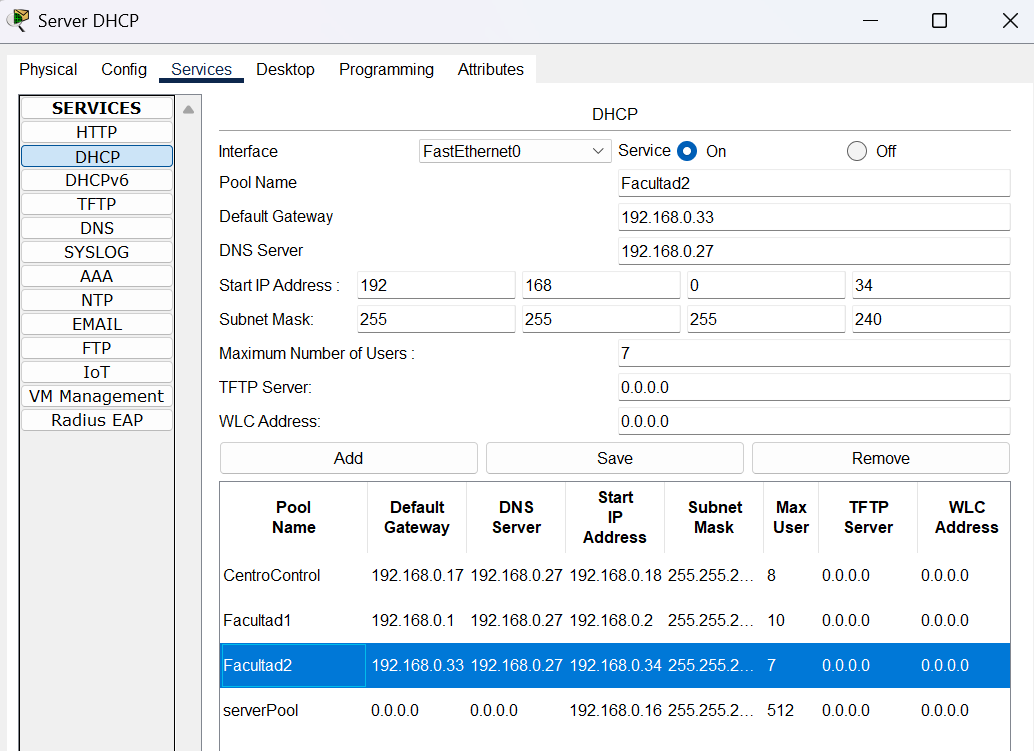Focus the Default Gateway field

(814, 217)
